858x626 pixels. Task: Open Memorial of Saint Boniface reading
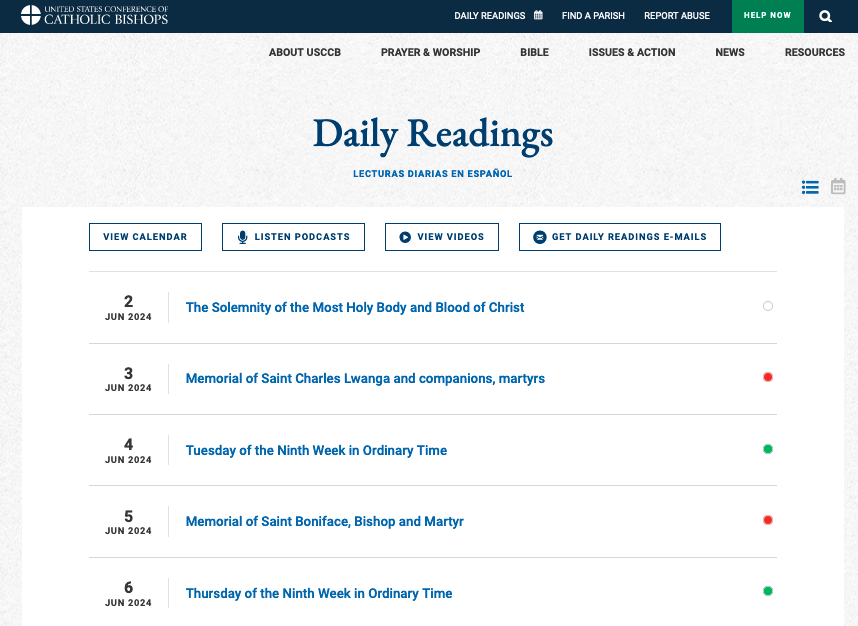[x=324, y=521]
